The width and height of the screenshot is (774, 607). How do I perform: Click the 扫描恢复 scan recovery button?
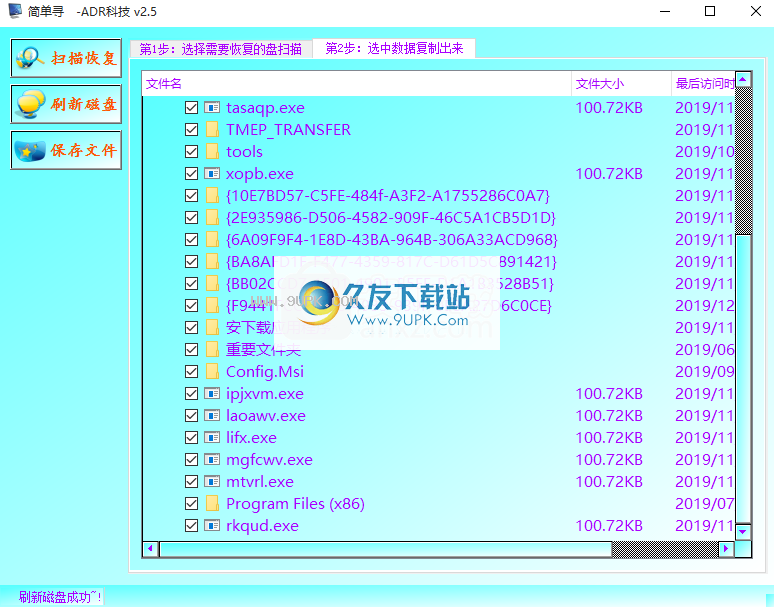click(x=66, y=58)
